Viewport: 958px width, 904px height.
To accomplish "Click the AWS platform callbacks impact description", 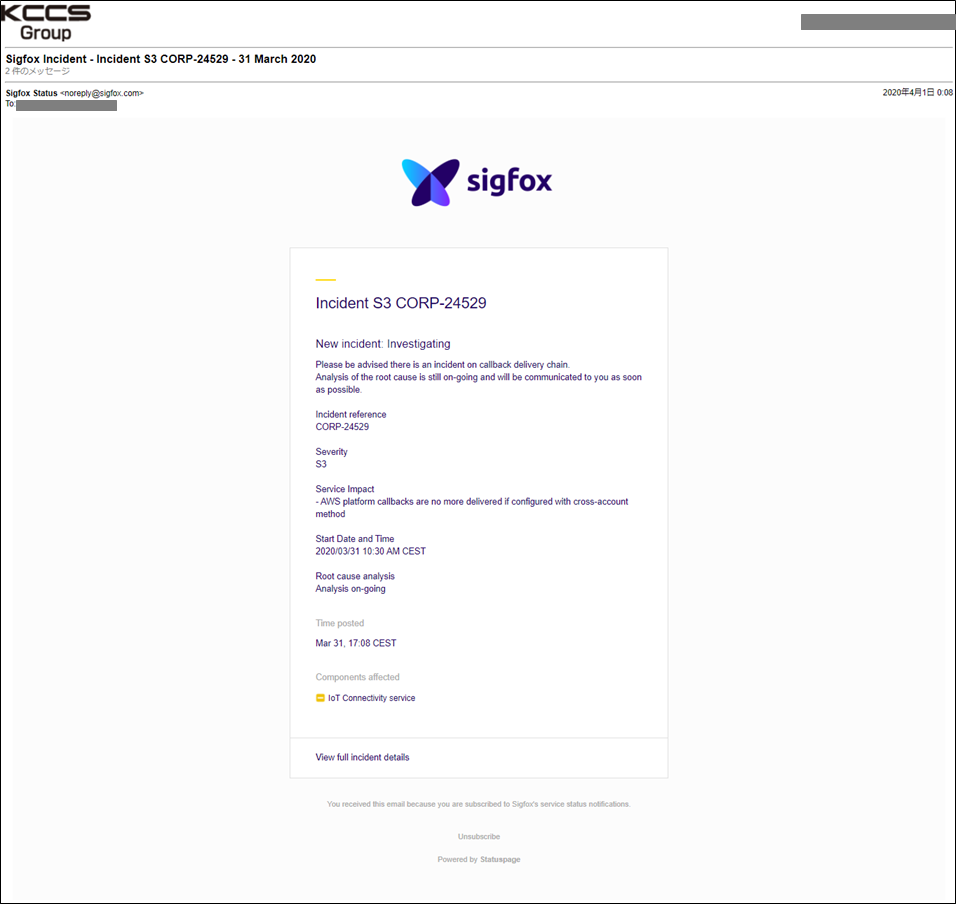I will [x=472, y=508].
